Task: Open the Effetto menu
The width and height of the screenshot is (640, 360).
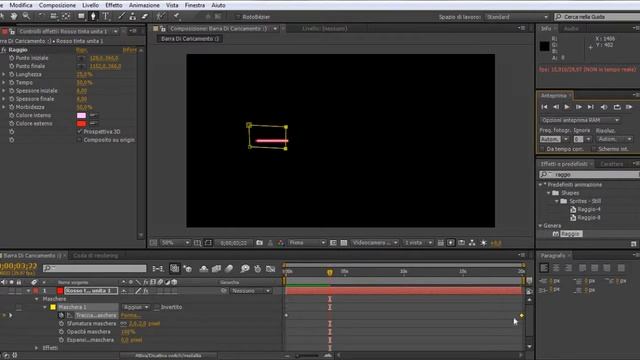Action: (113, 5)
